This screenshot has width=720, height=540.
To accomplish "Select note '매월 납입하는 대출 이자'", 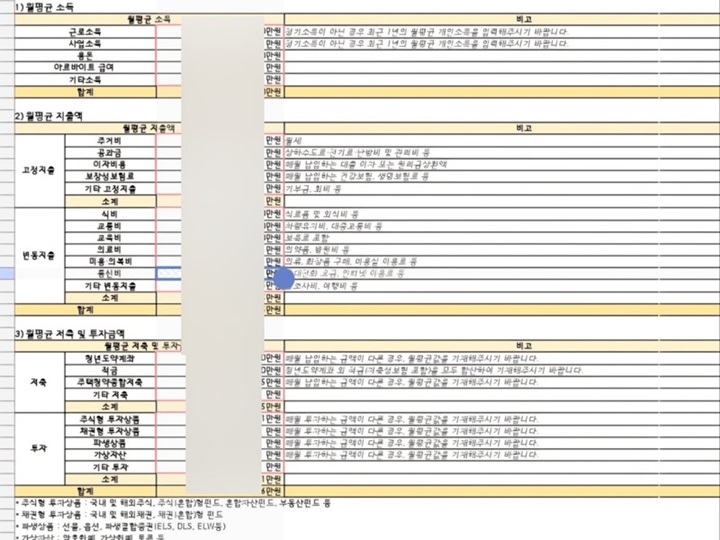I will pyautogui.click(x=501, y=164).
